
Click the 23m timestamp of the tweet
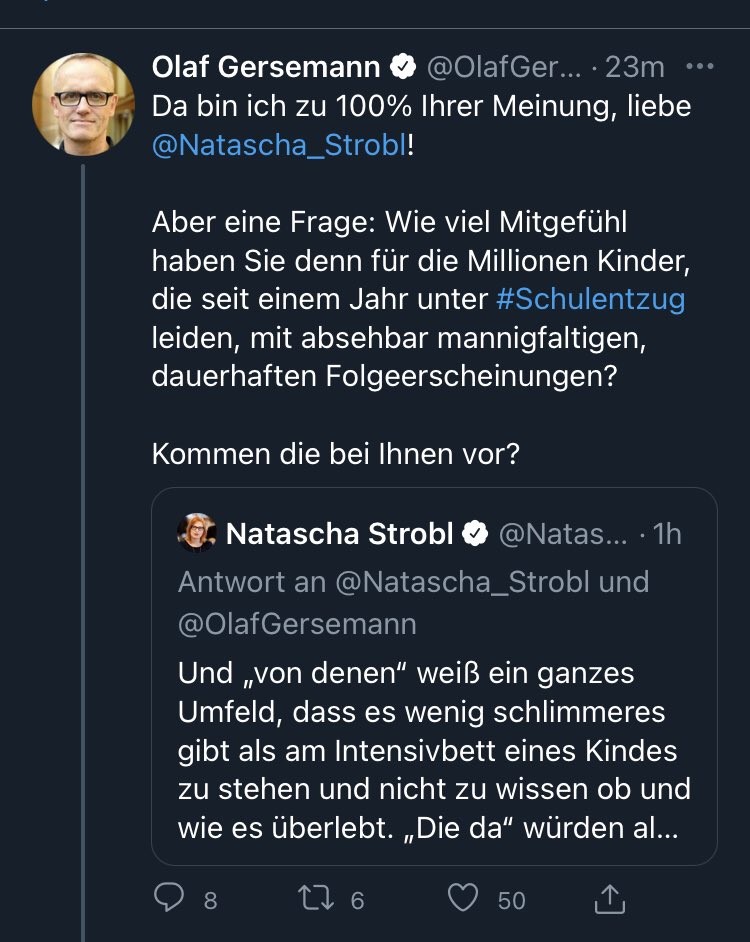[635, 67]
